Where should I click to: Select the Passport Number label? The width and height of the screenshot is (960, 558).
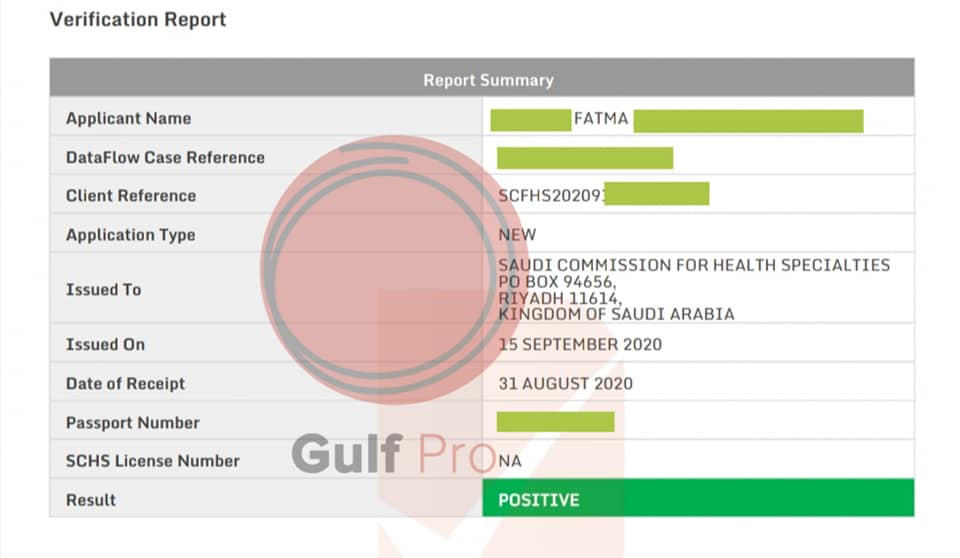(133, 423)
